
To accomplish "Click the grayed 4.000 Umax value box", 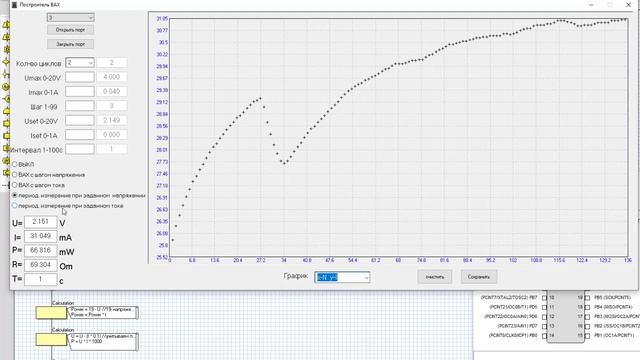I will point(111,77).
